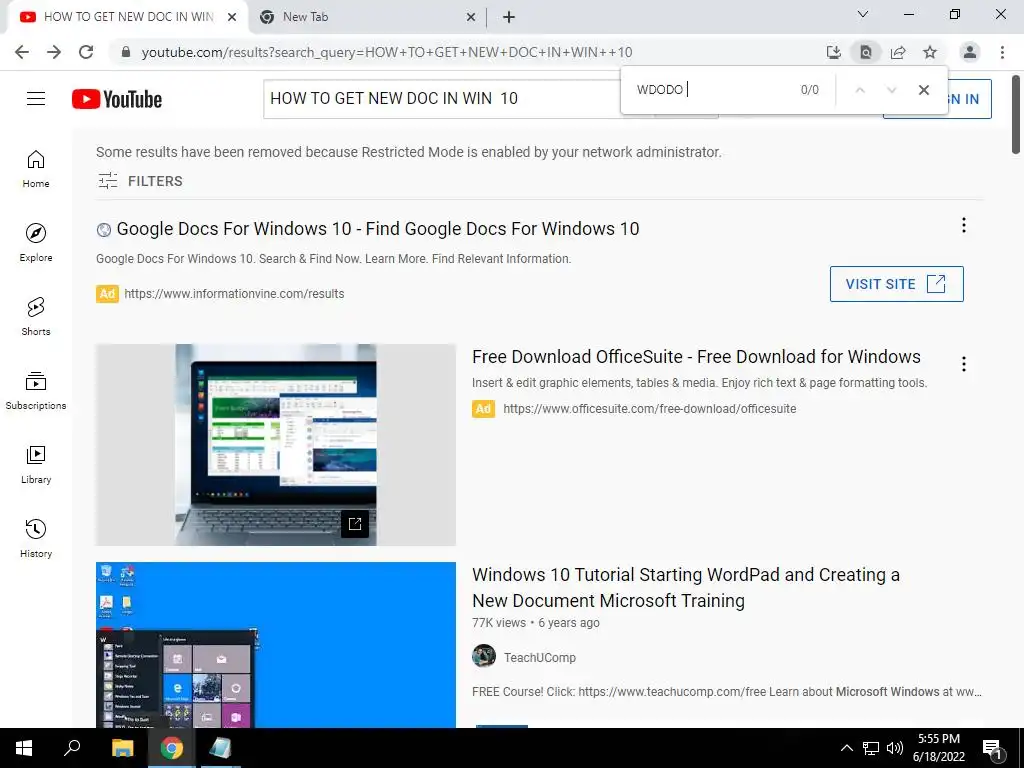Click the YouTube logo
Viewport: 1024px width, 768px height.
coord(117,99)
